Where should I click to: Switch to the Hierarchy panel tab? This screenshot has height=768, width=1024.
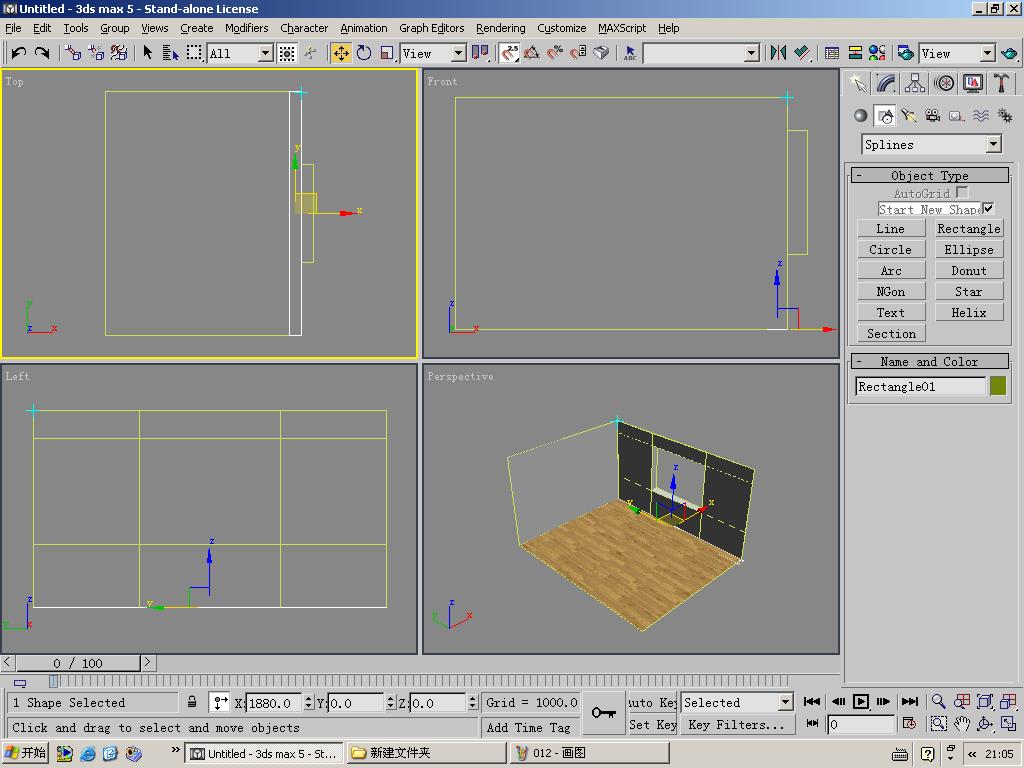point(915,83)
